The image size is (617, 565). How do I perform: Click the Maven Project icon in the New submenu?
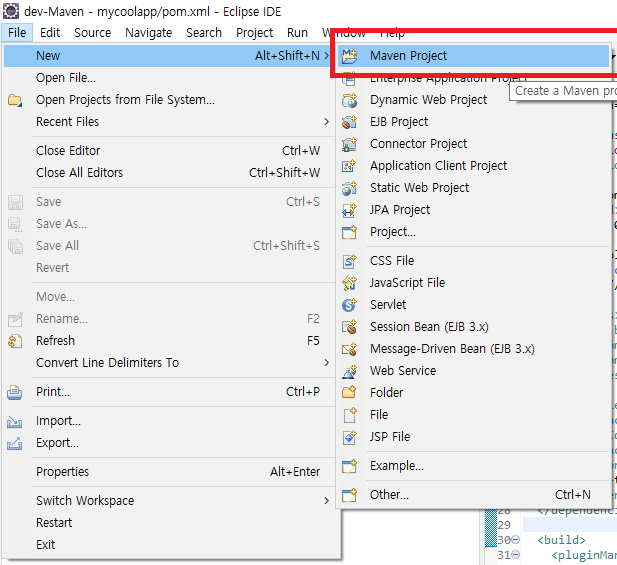pyautogui.click(x=349, y=56)
